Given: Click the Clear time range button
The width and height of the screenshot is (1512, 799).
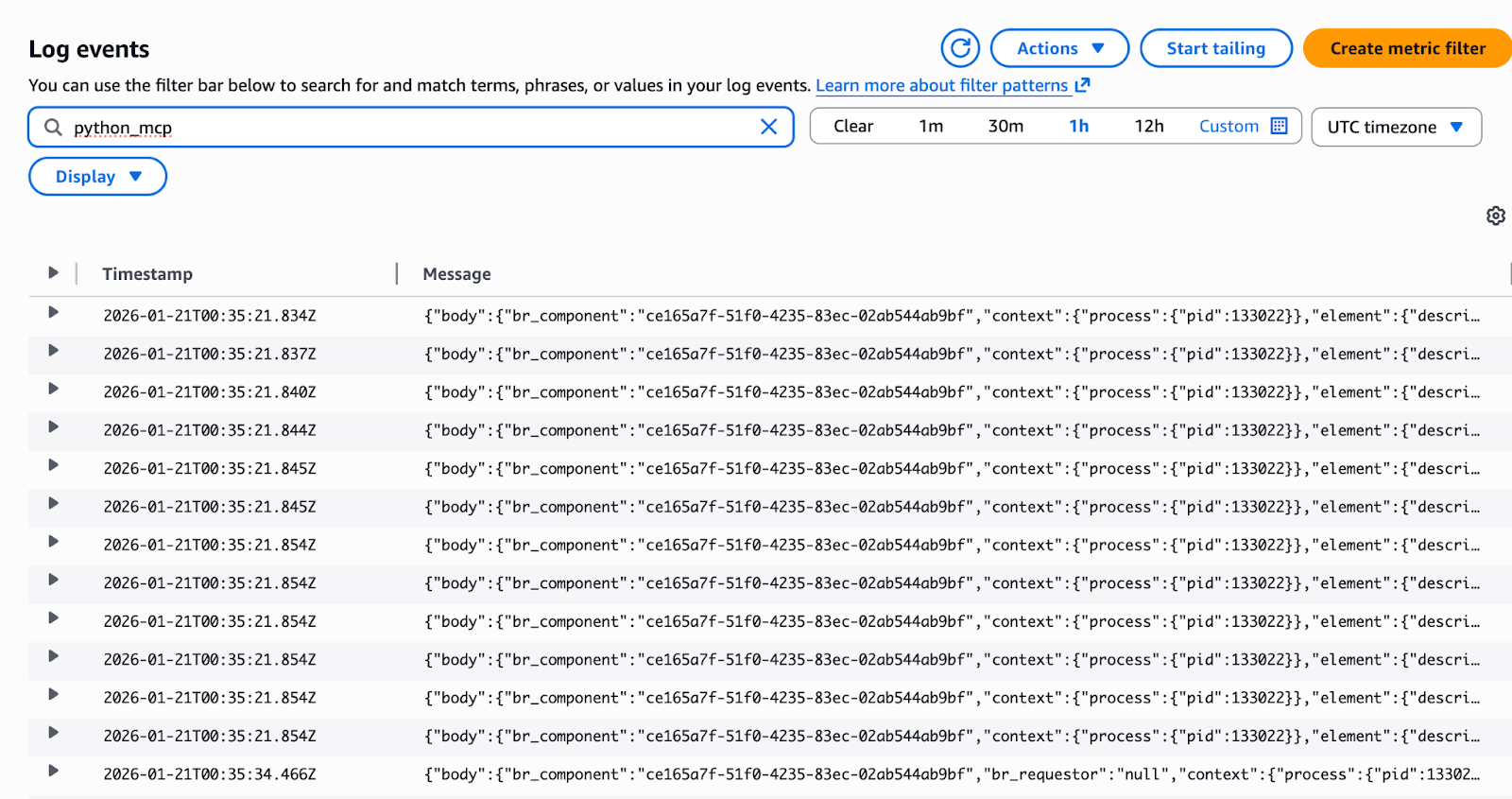Looking at the screenshot, I should click(852, 126).
